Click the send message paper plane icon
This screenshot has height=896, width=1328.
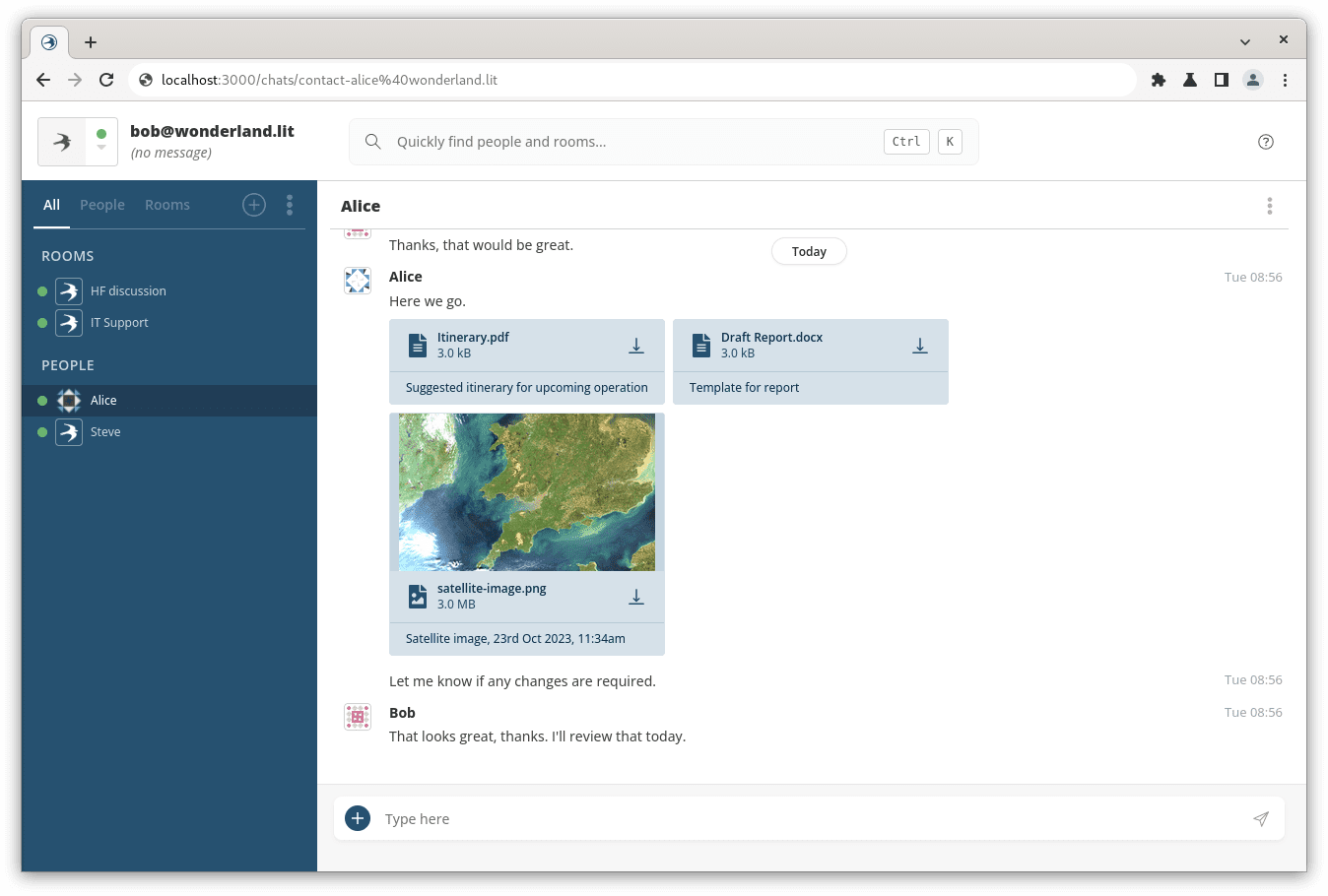pyautogui.click(x=1261, y=818)
